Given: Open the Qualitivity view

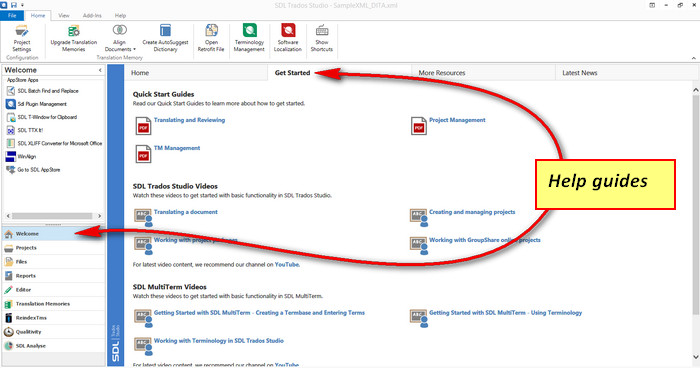Looking at the screenshot, I should pyautogui.click(x=54, y=332).
